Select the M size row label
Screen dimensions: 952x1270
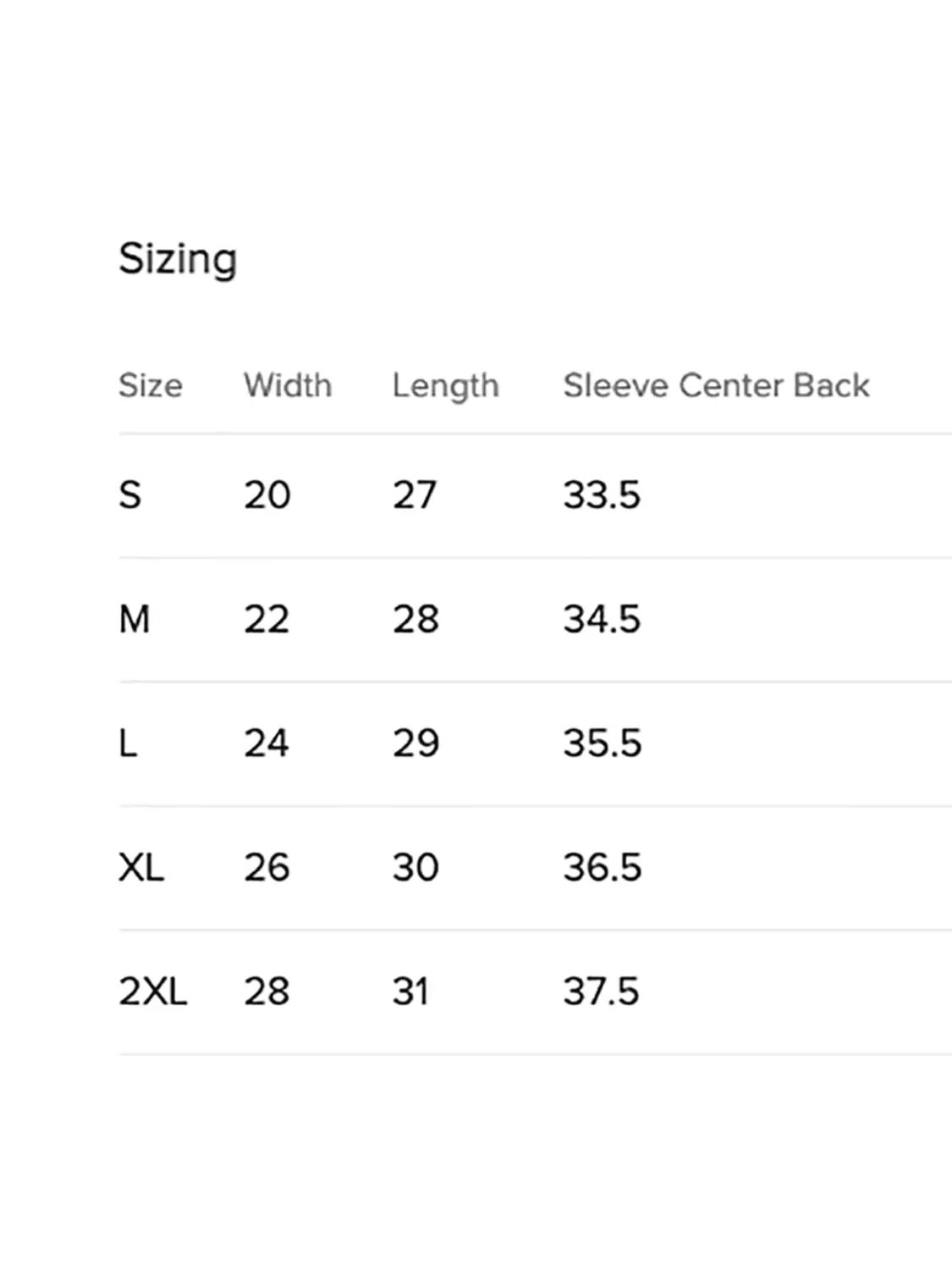tap(135, 619)
